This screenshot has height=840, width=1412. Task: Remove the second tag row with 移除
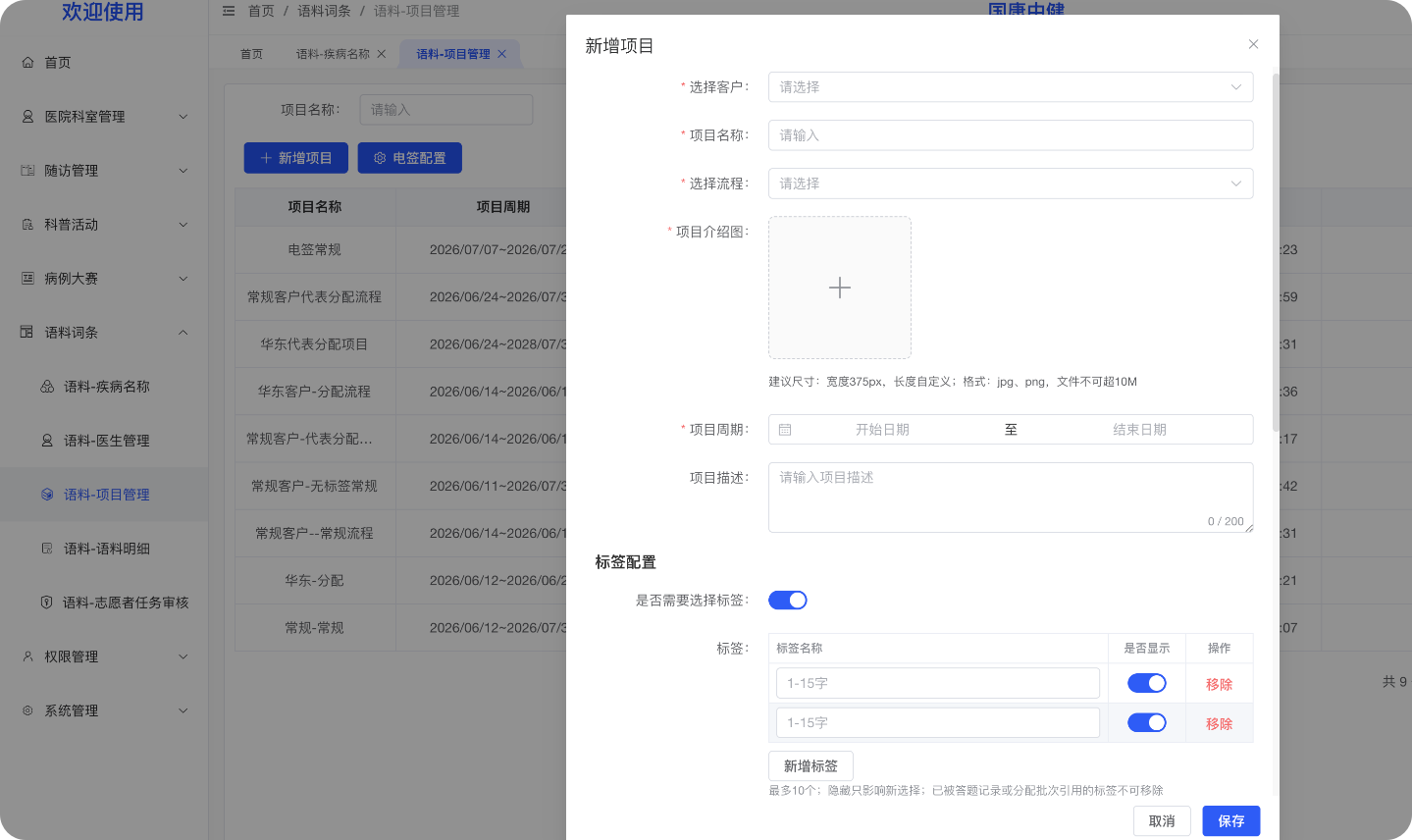1219,723
